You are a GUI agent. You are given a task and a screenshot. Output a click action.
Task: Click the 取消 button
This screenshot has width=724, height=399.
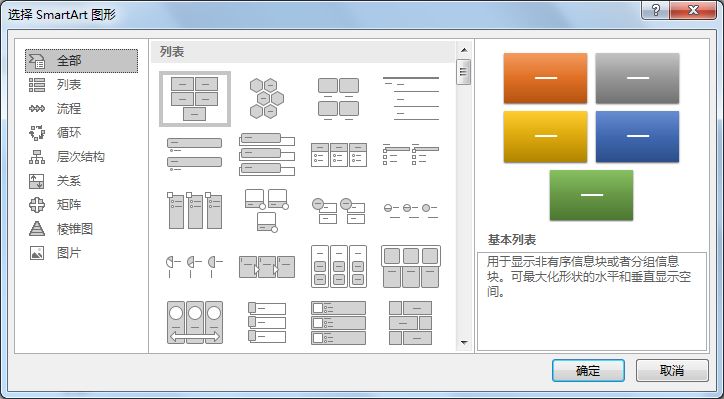[672, 370]
